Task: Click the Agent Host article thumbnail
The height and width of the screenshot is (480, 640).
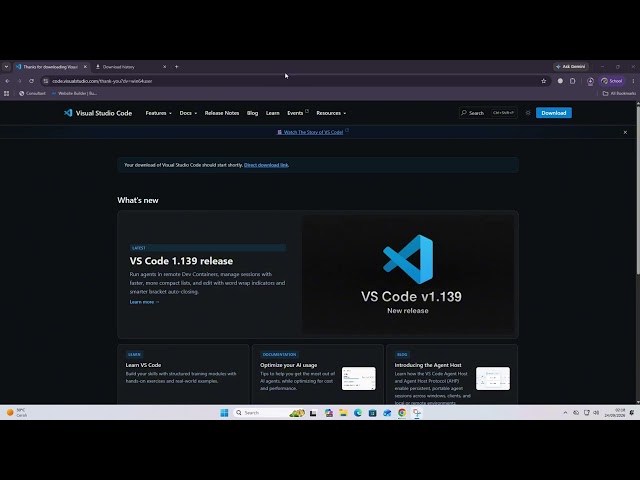Action: coord(493,378)
